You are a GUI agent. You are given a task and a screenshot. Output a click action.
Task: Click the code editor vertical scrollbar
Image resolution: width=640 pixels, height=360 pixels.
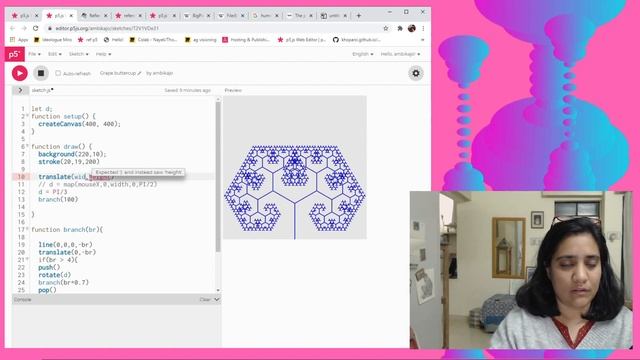(x=218, y=176)
